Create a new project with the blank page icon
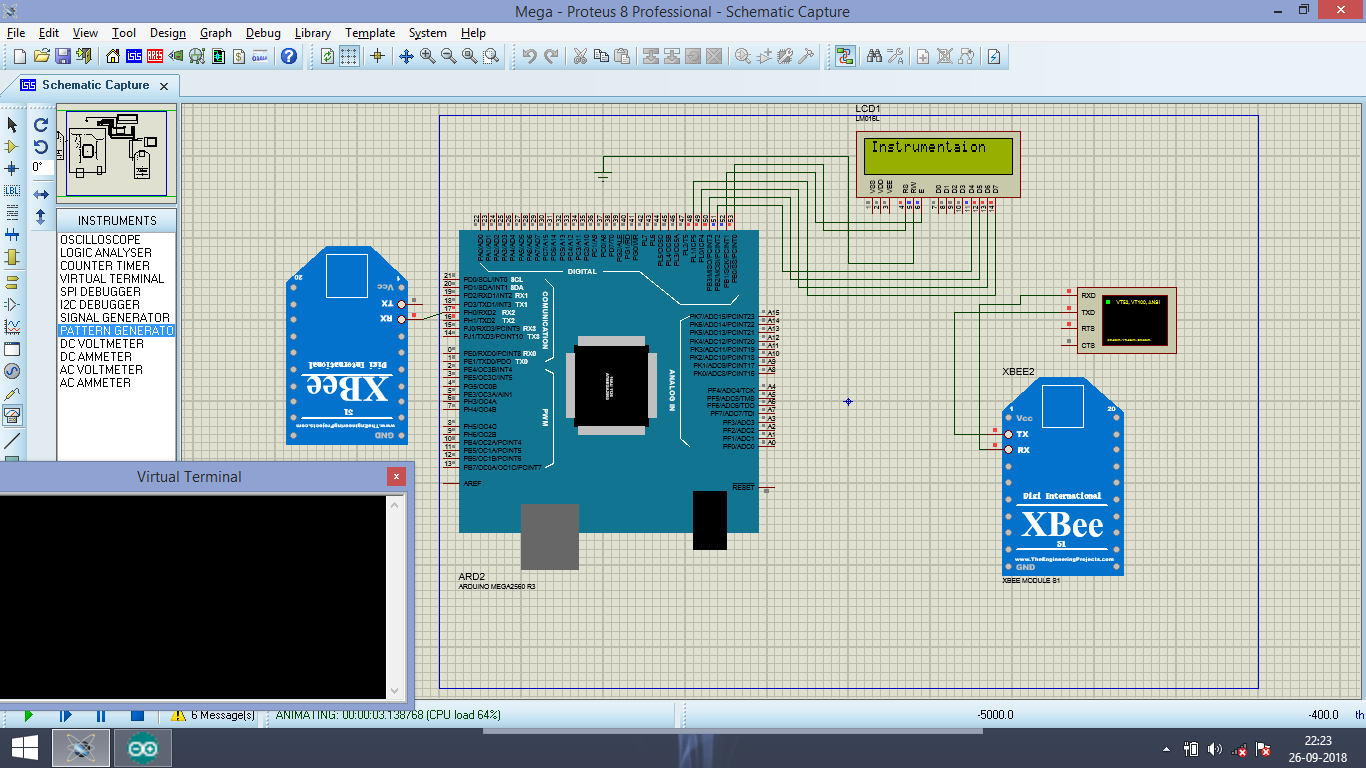 point(19,56)
